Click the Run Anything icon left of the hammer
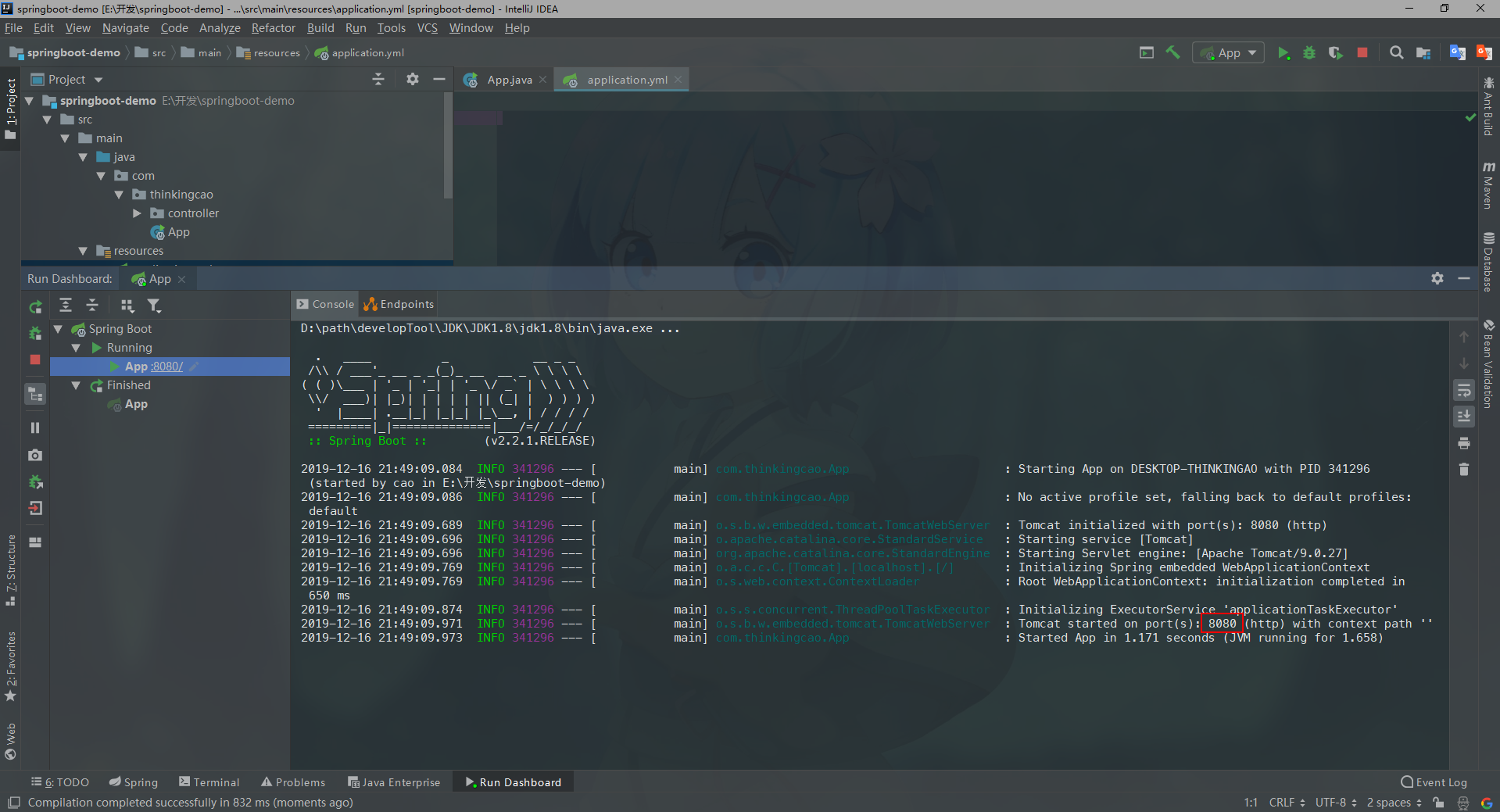The width and height of the screenshot is (1500, 812). click(1147, 52)
